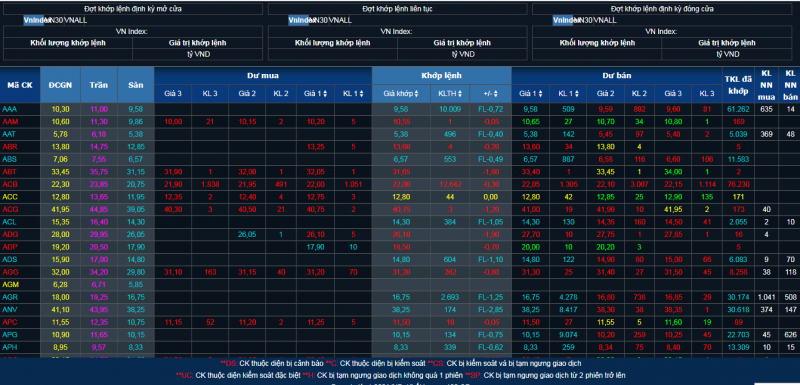Sort by Giá khớp column arrows

(417, 94)
